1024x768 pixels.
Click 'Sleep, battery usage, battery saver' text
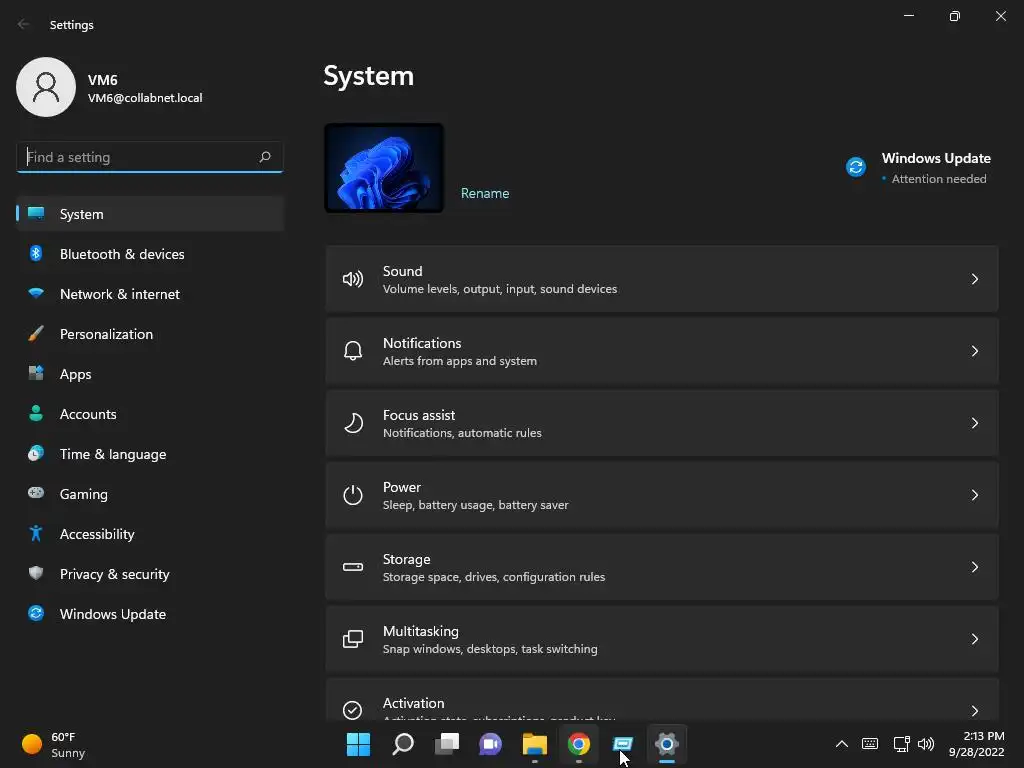[x=475, y=505]
